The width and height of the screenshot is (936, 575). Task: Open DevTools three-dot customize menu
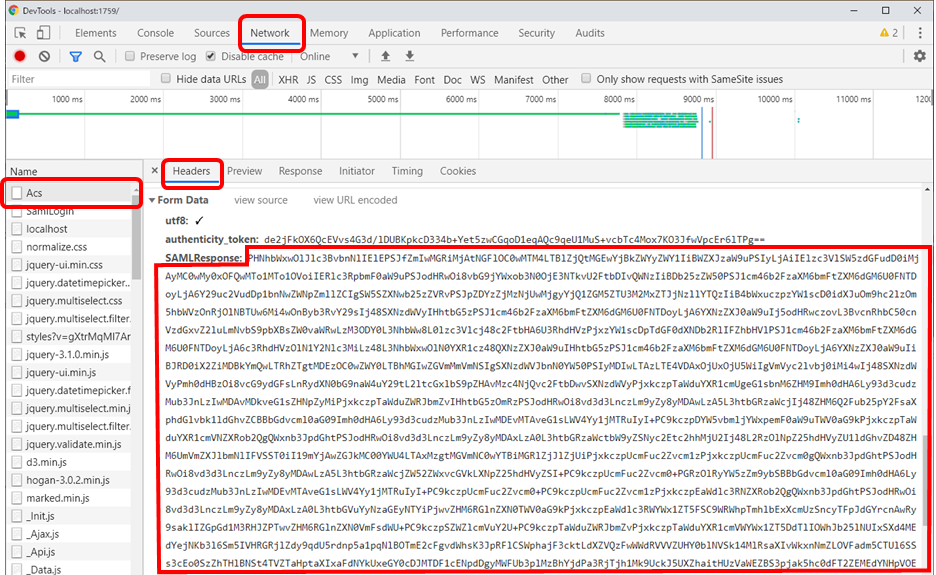coord(920,33)
